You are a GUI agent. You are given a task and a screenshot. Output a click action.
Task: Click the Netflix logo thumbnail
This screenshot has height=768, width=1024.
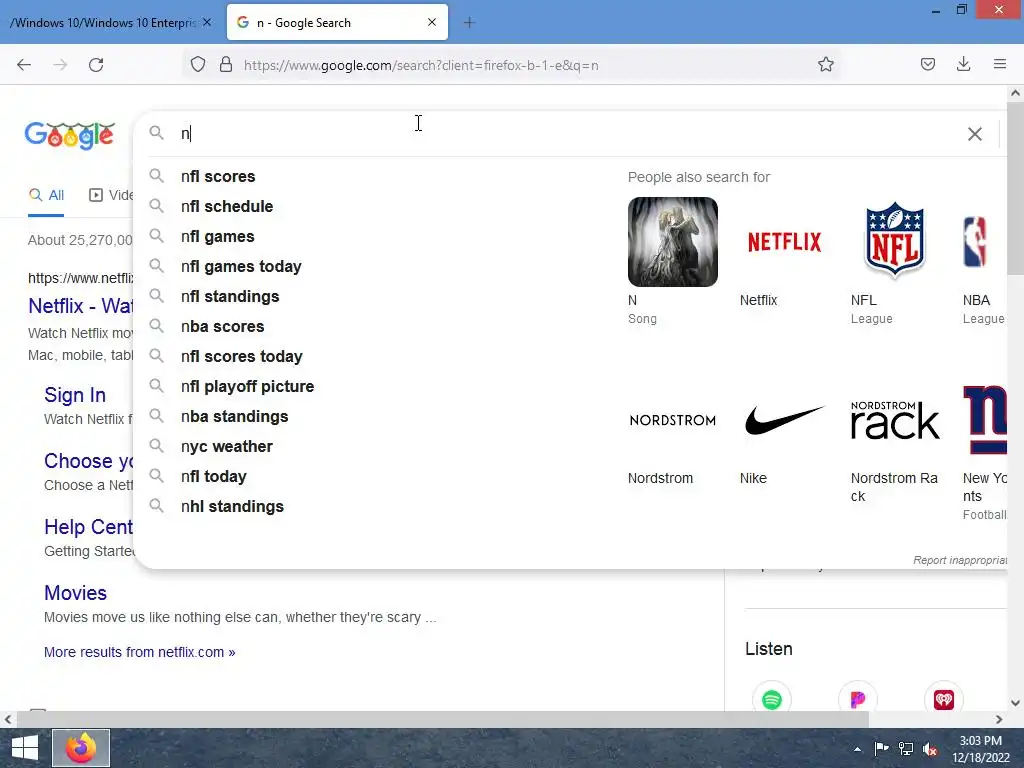784,242
